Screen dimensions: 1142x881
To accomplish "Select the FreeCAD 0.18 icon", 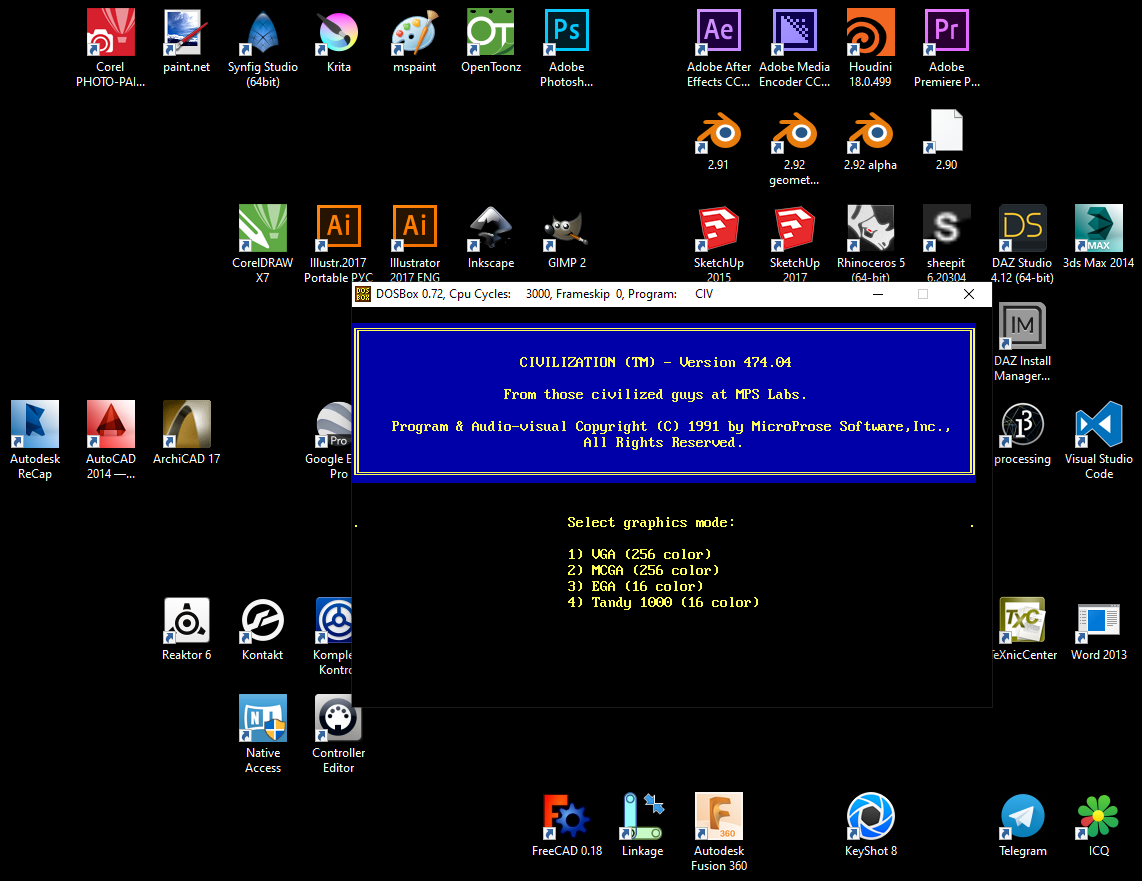I will [x=567, y=816].
